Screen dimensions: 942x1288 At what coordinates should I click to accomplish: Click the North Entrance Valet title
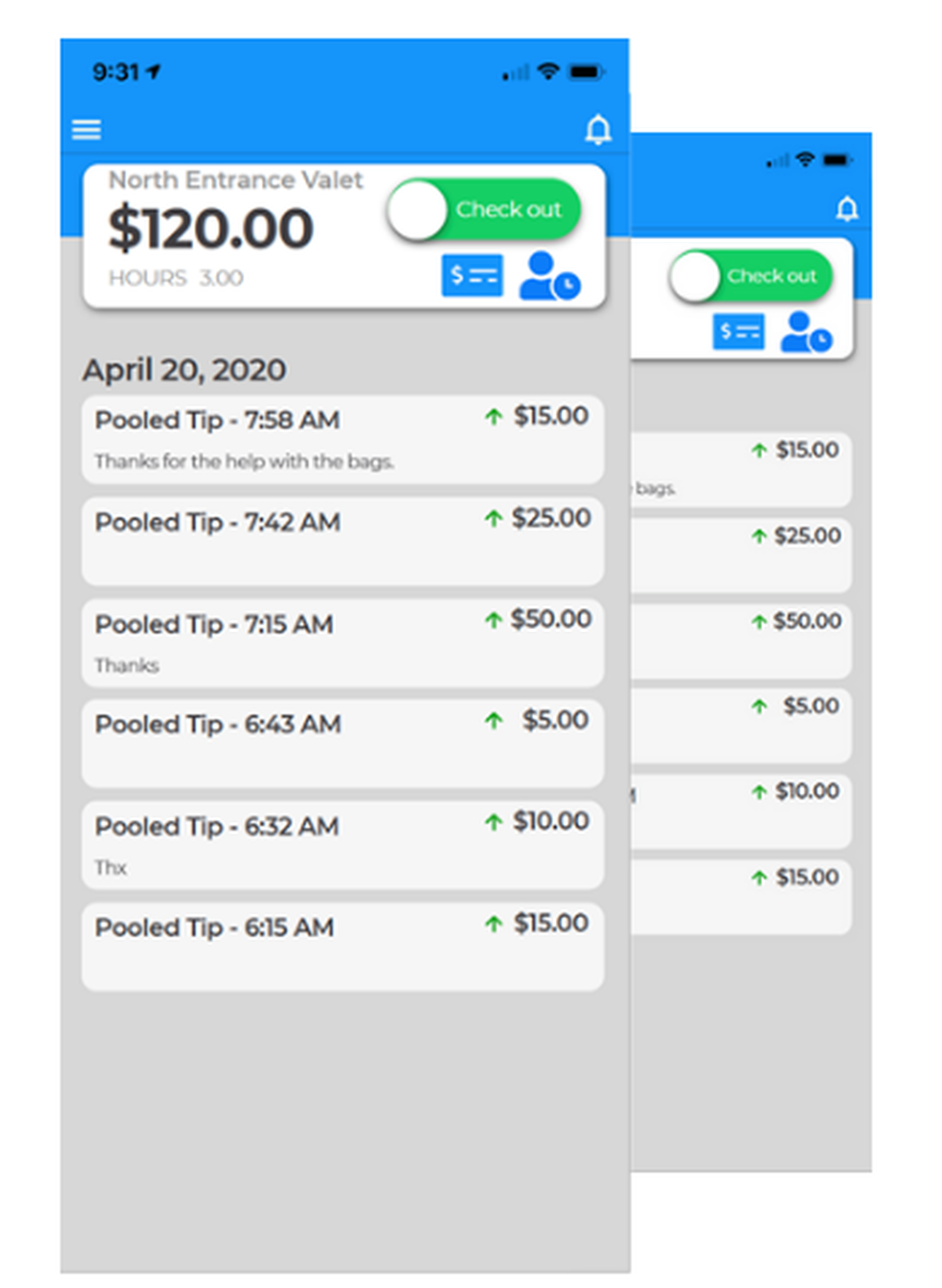pyautogui.click(x=235, y=180)
